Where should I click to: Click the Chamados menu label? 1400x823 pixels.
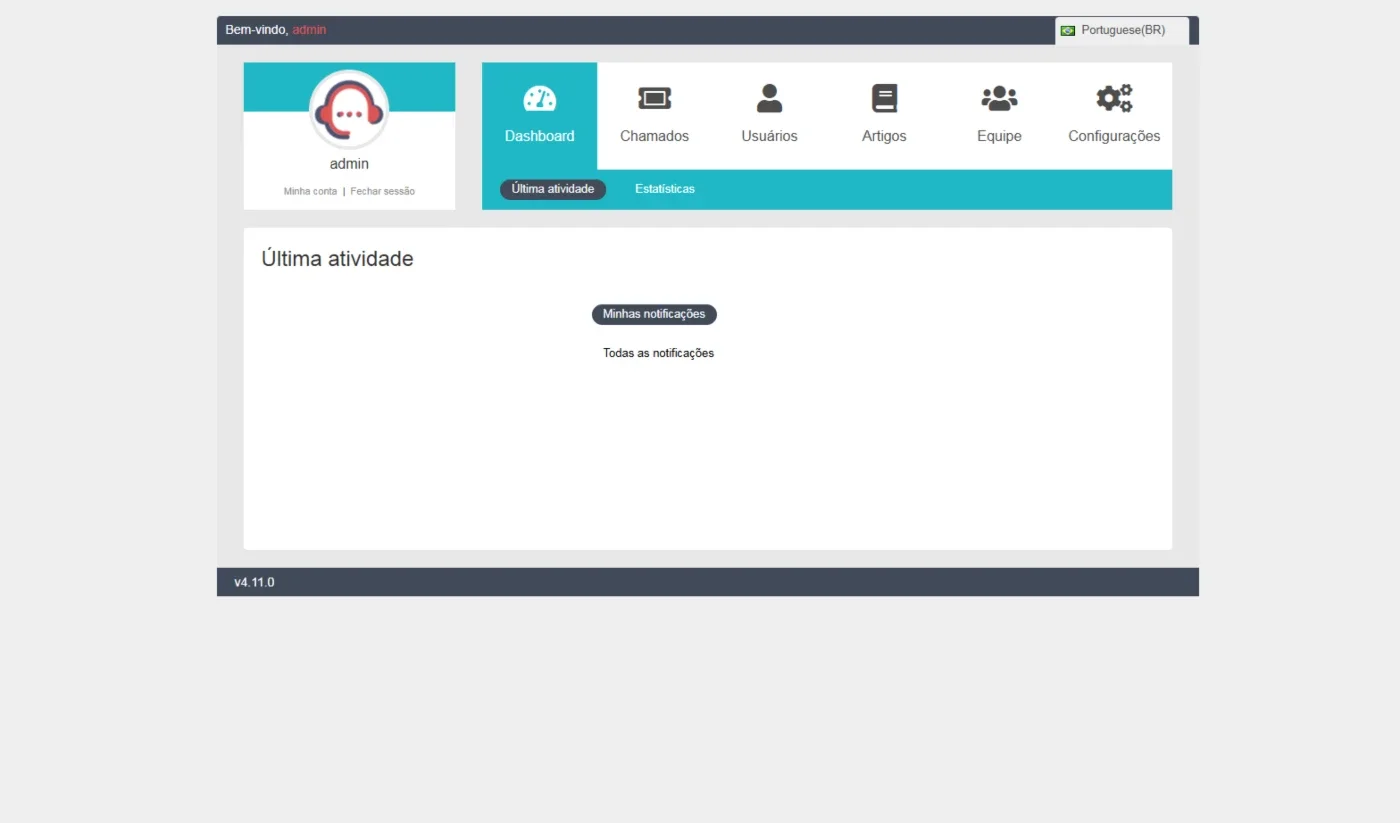655,136
